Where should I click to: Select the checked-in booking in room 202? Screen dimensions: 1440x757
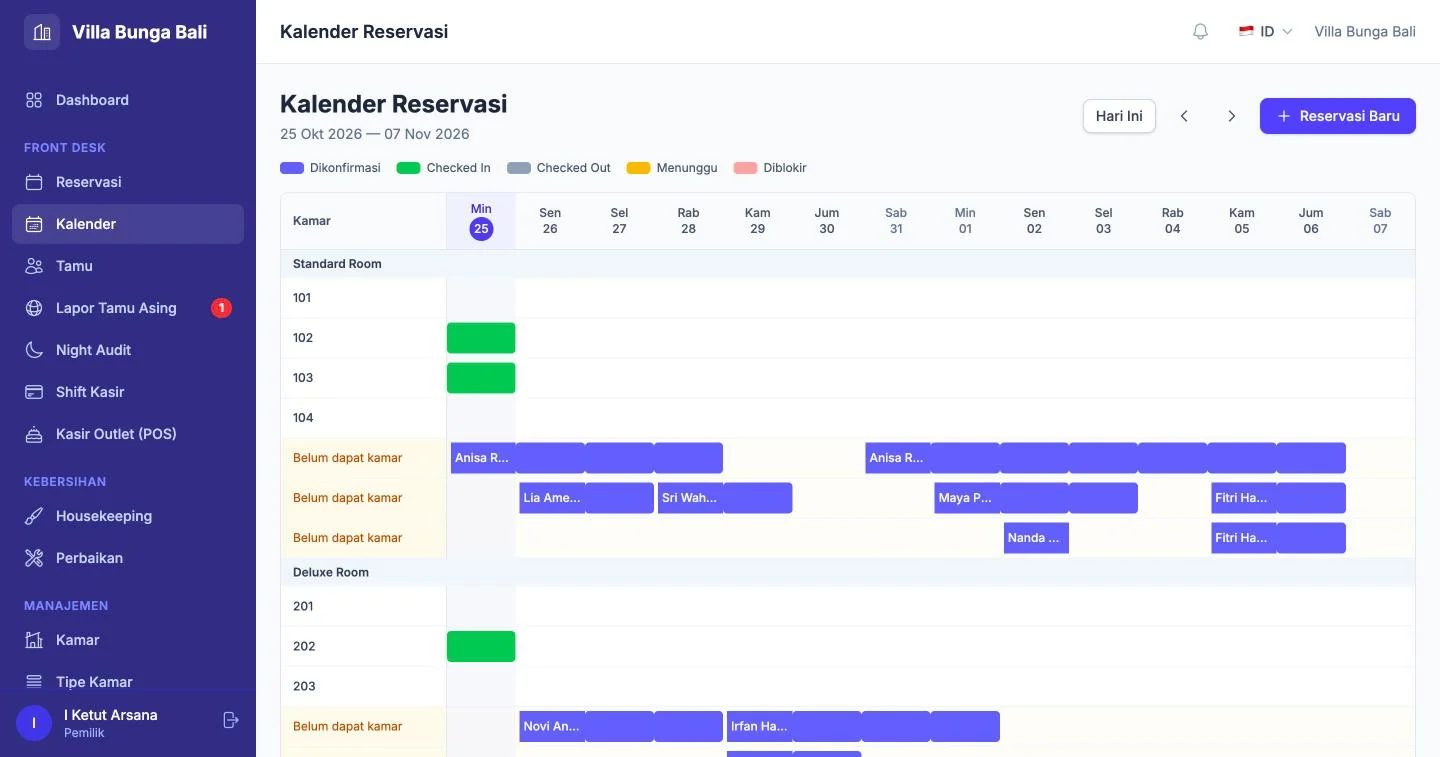481,646
